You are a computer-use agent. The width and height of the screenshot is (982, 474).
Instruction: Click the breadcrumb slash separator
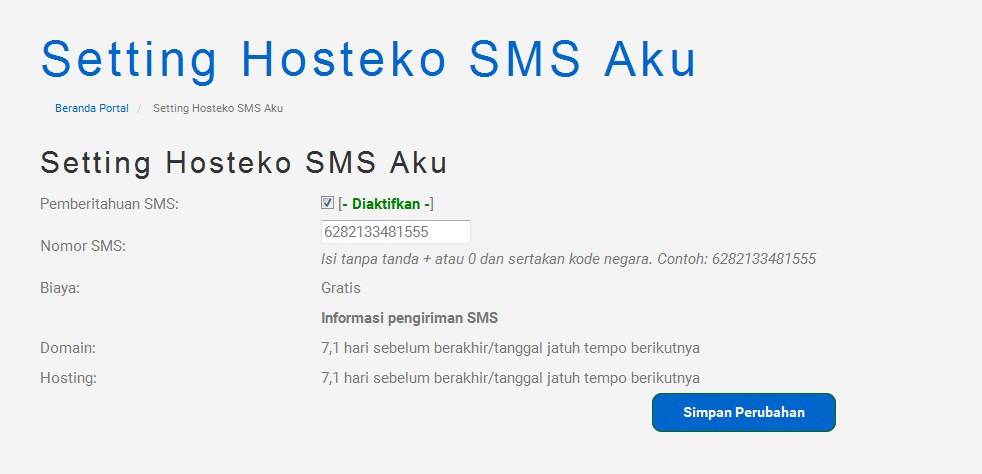click(140, 108)
